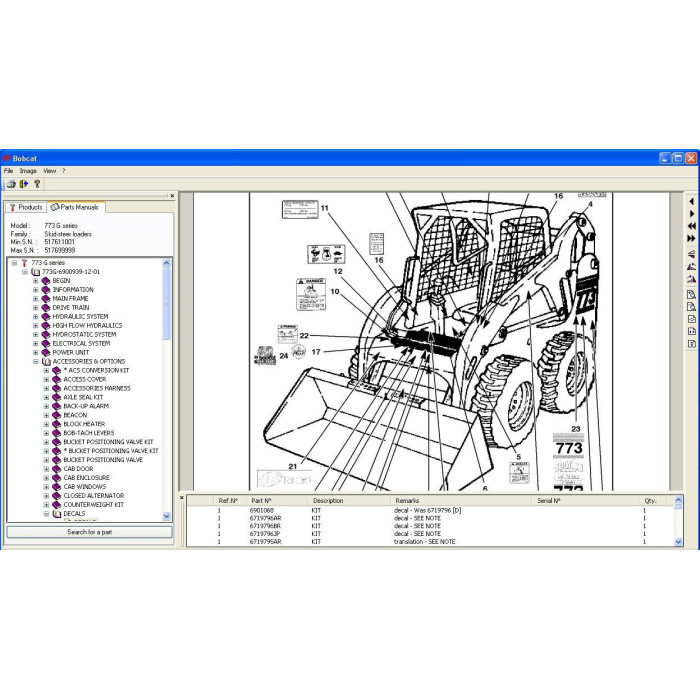Go to the previous page with the single left arrow

click(691, 202)
